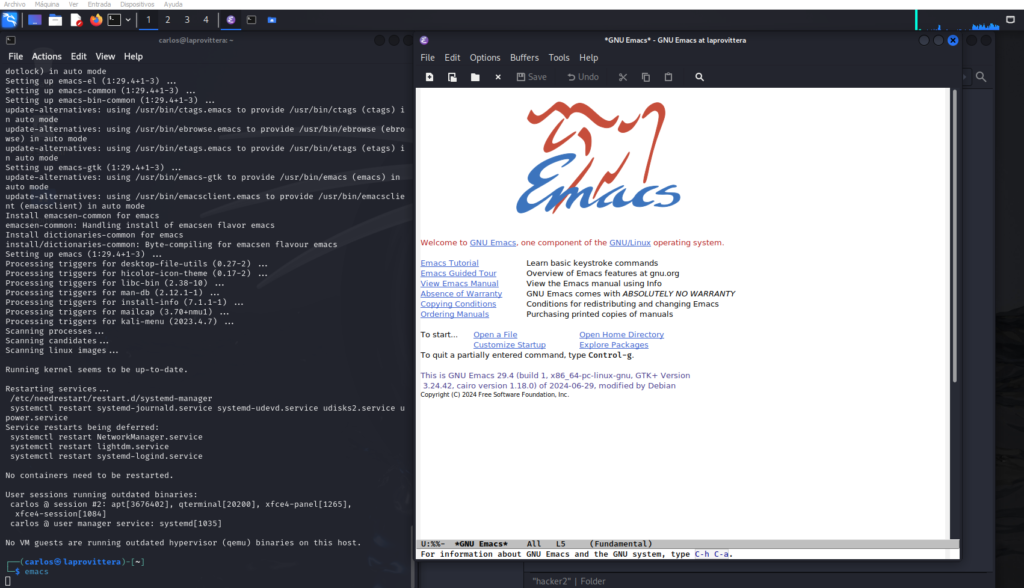
Task: Open the Options menu in Emacs
Action: pyautogui.click(x=485, y=58)
